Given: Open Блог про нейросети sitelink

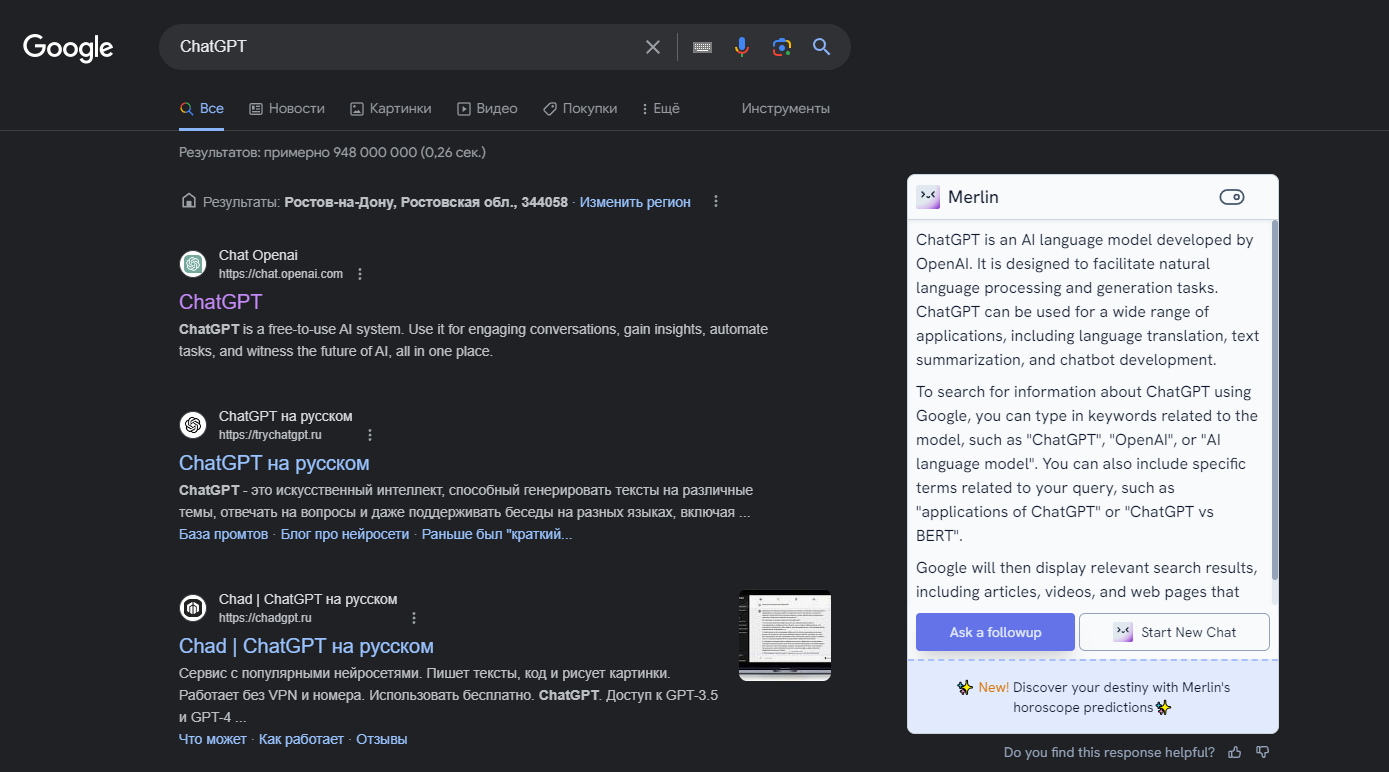Looking at the screenshot, I should pos(345,535).
